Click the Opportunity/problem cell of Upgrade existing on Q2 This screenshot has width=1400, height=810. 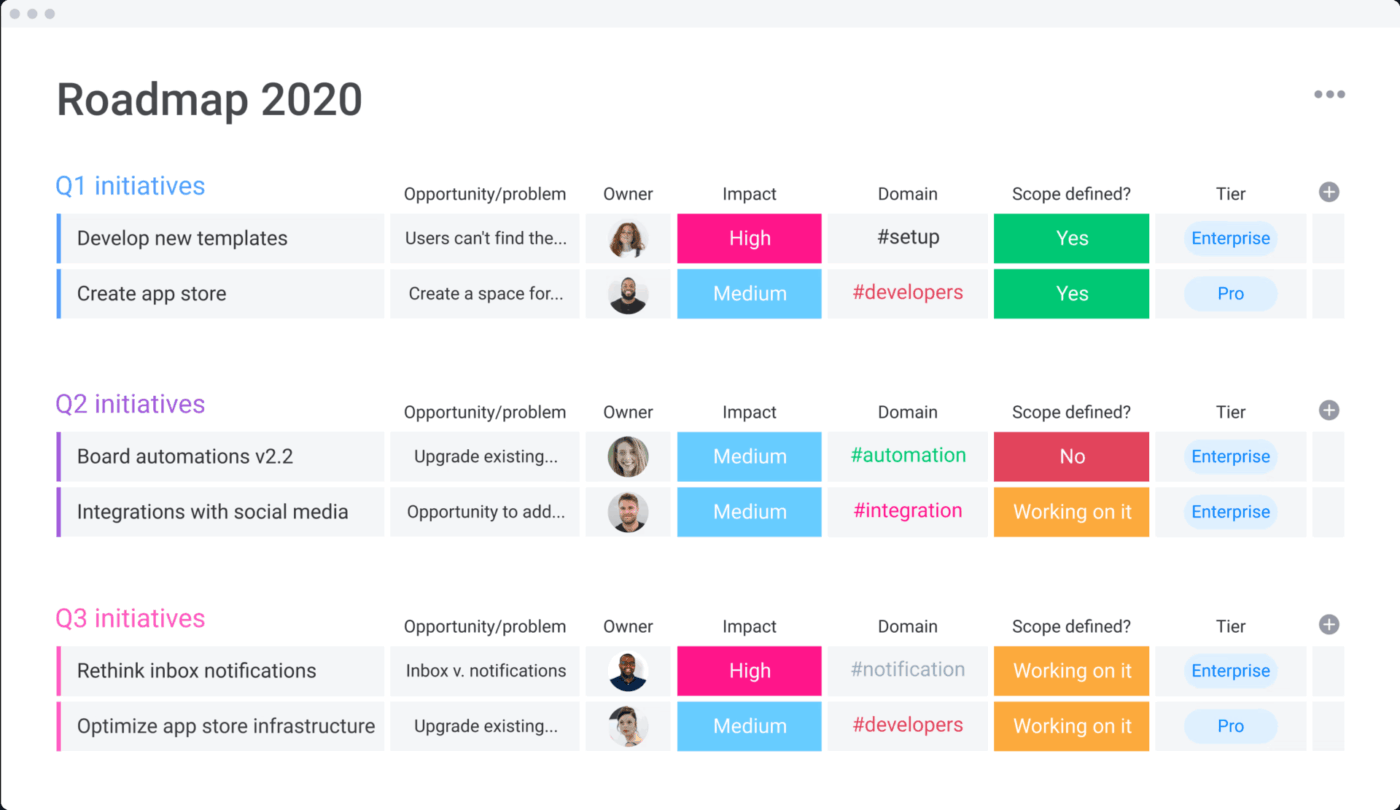click(x=485, y=456)
